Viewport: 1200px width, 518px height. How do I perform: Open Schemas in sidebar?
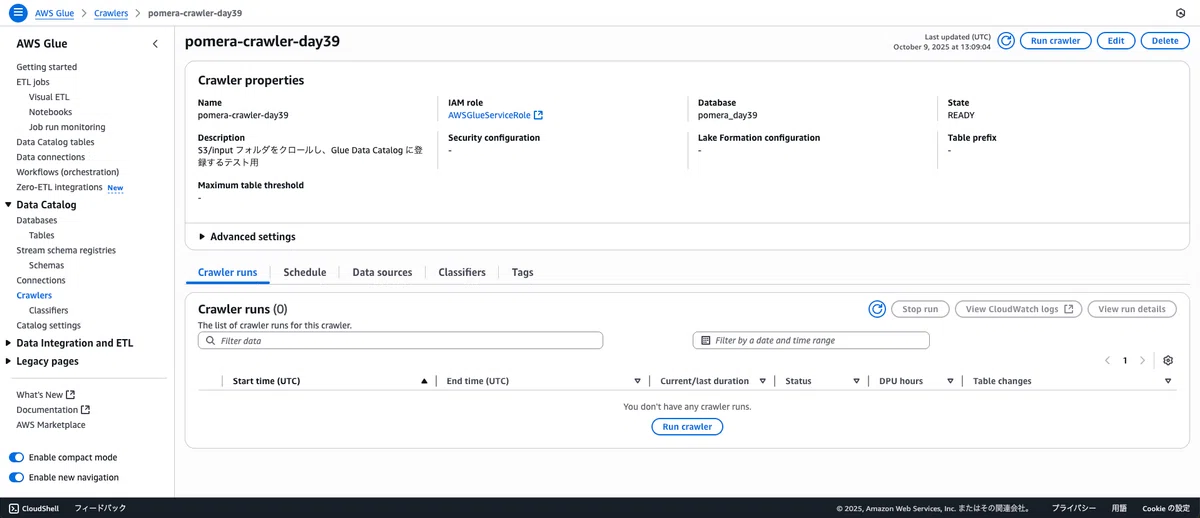46,265
